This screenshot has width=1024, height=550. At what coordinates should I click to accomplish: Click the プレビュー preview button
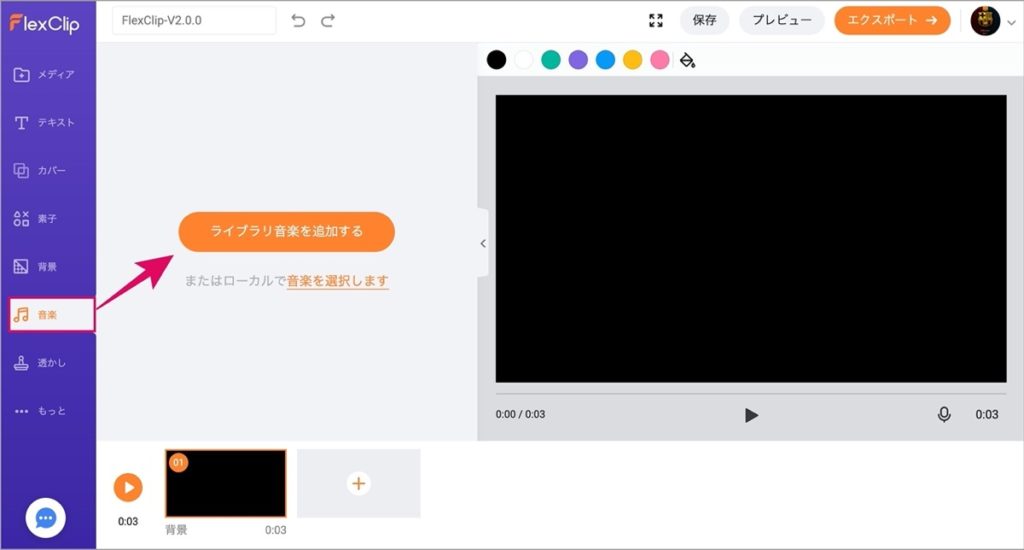[x=782, y=20]
